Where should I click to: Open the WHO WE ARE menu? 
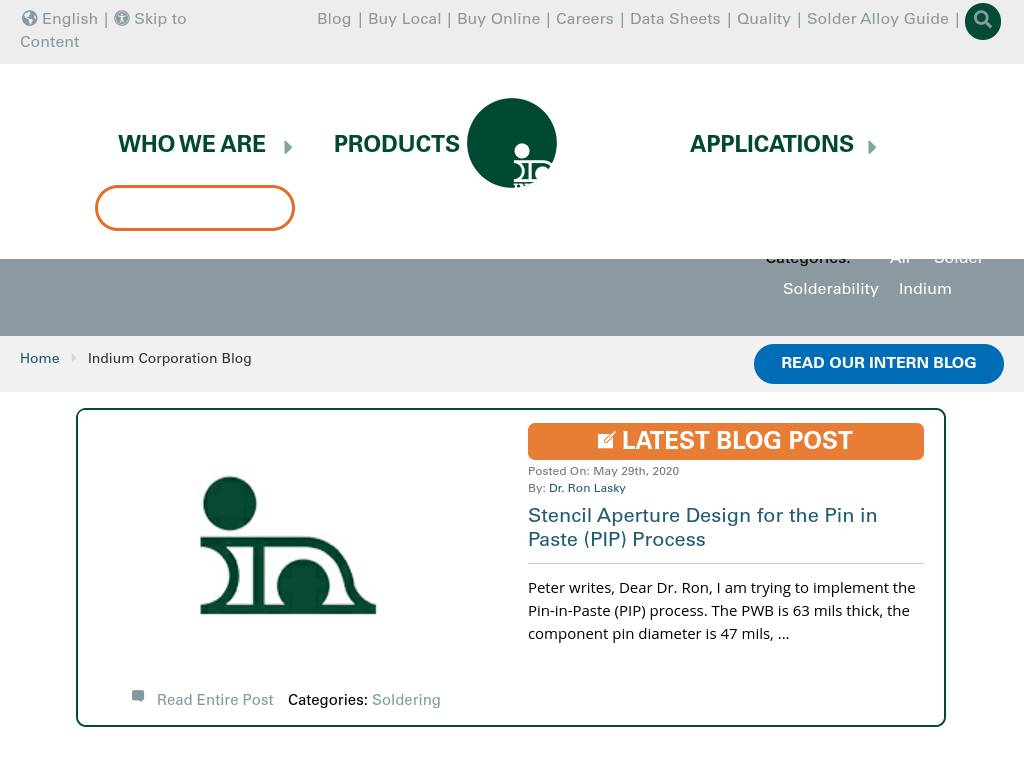[x=192, y=144]
